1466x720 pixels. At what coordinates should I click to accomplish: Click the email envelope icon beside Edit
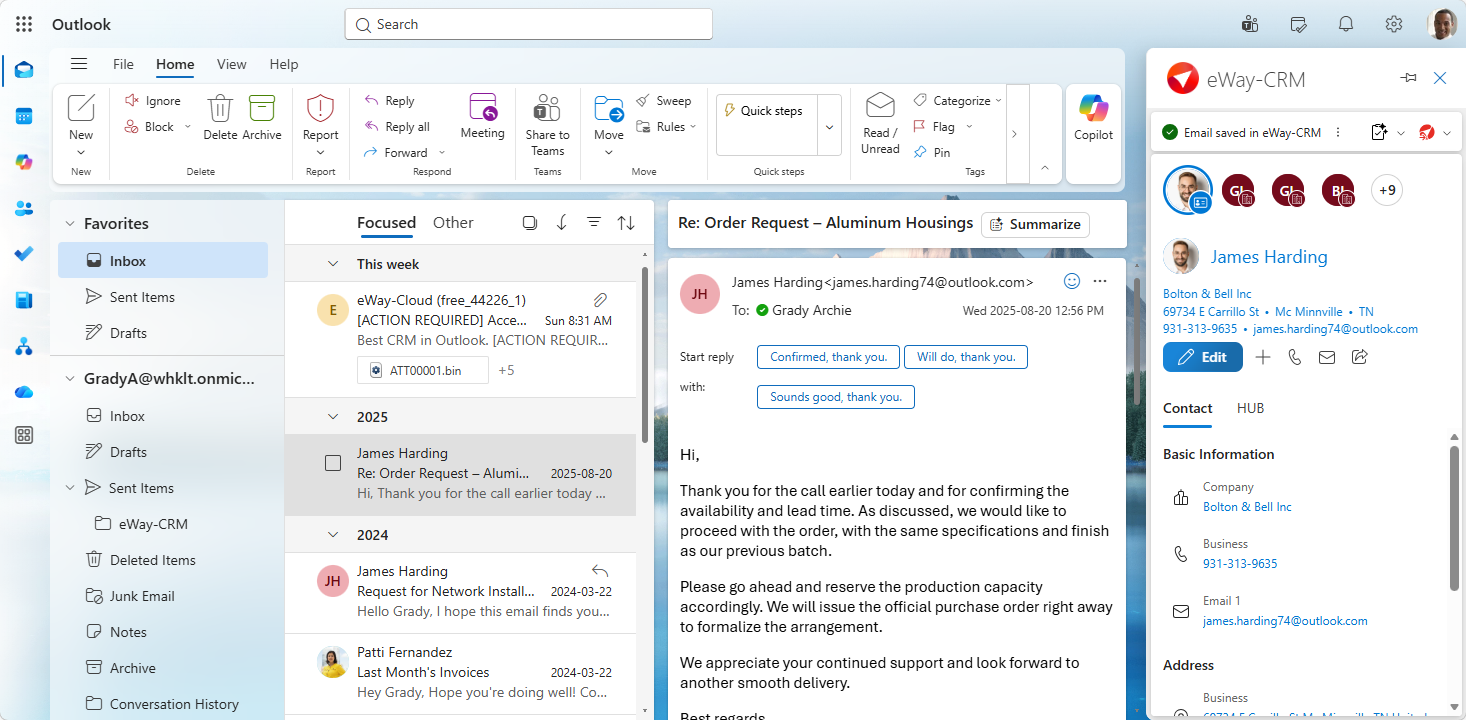click(x=1327, y=357)
